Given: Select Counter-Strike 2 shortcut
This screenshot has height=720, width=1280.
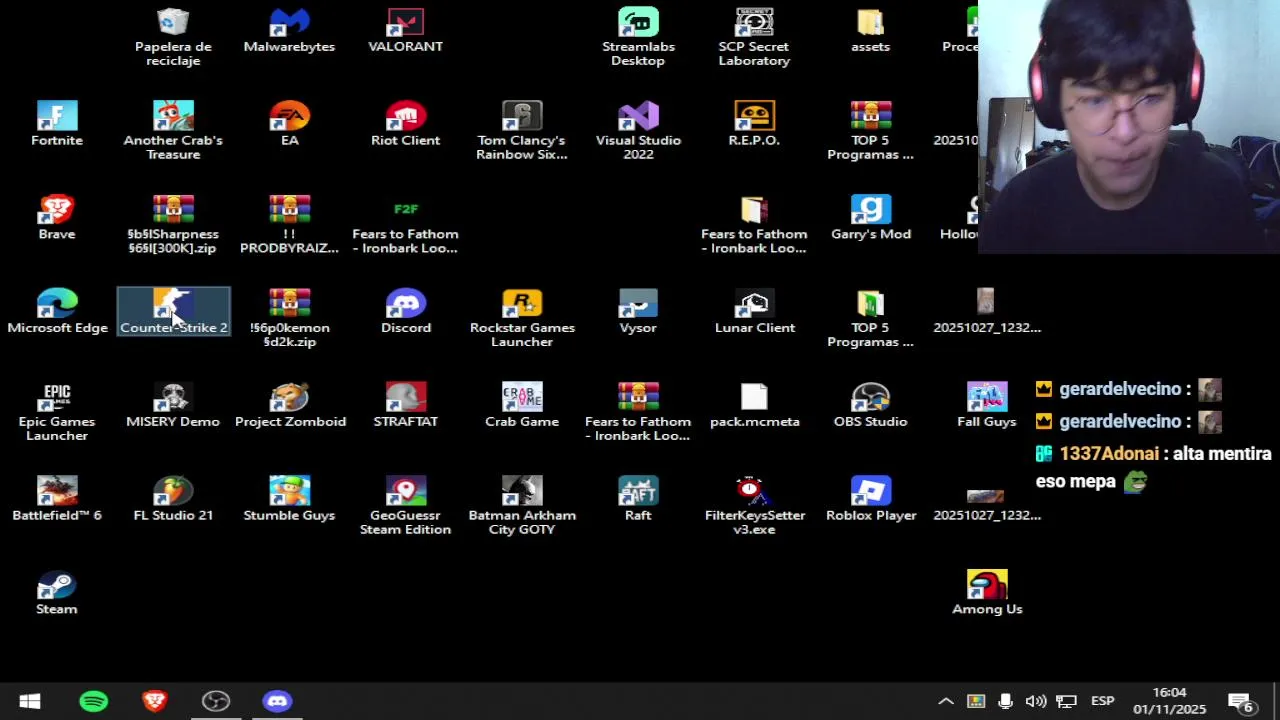Looking at the screenshot, I should point(173,312).
